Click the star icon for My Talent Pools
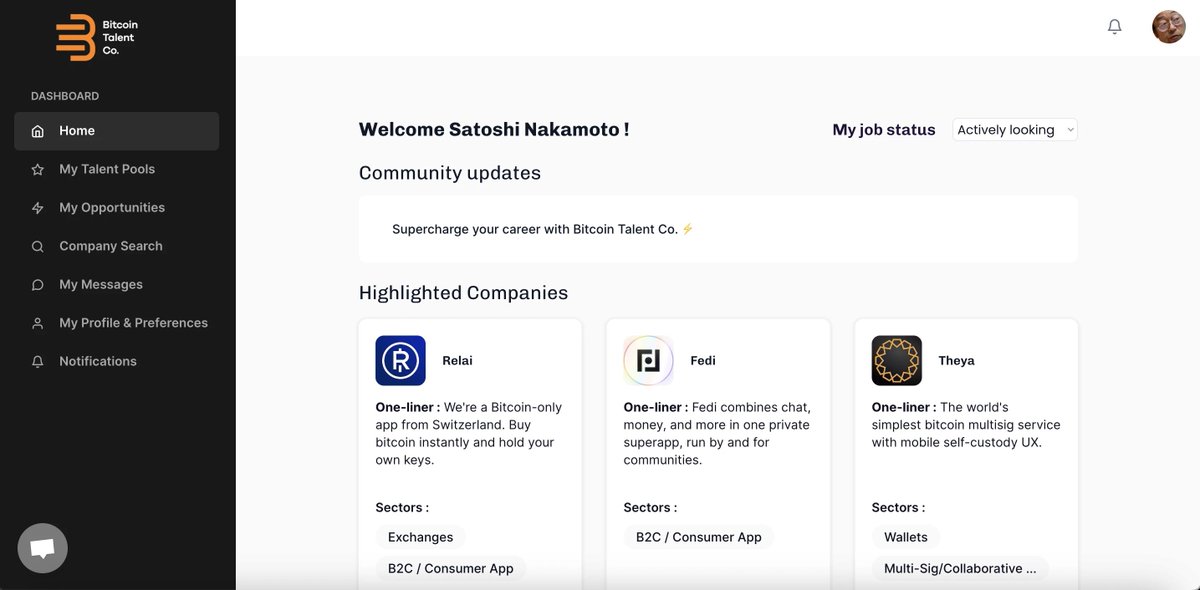Viewport: 1200px width, 590px height. click(38, 170)
